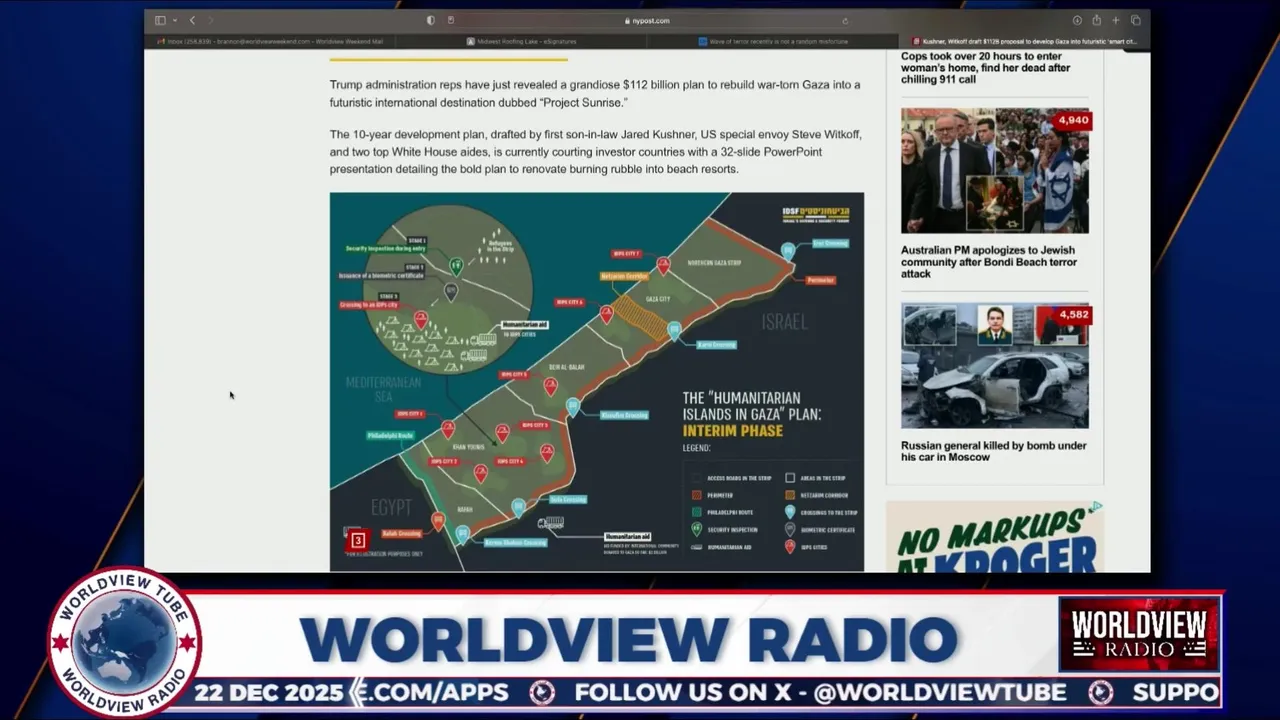This screenshot has width=1280, height=720.
Task: Click the 'Project Sunrise' paragraph text
Action: pos(595,94)
